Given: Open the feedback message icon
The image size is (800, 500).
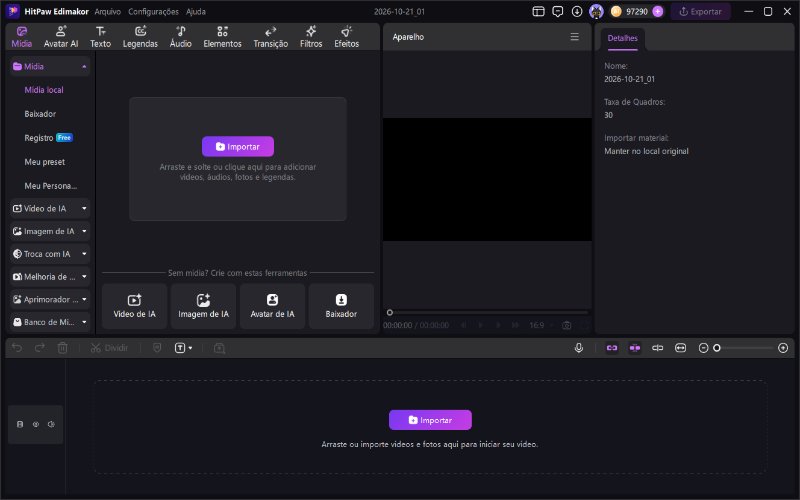Looking at the screenshot, I should click(558, 11).
